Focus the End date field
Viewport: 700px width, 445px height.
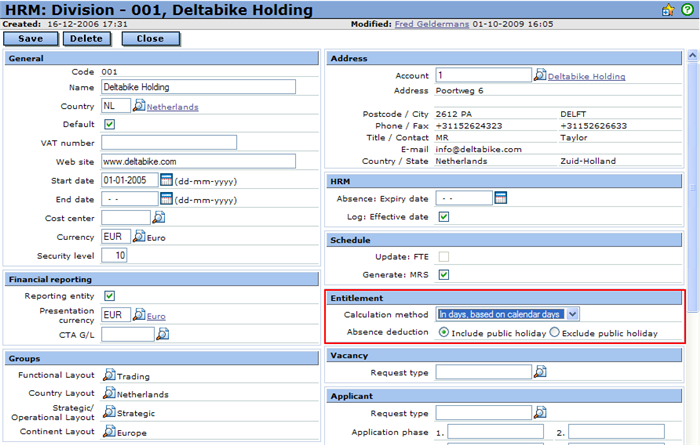tap(129, 199)
